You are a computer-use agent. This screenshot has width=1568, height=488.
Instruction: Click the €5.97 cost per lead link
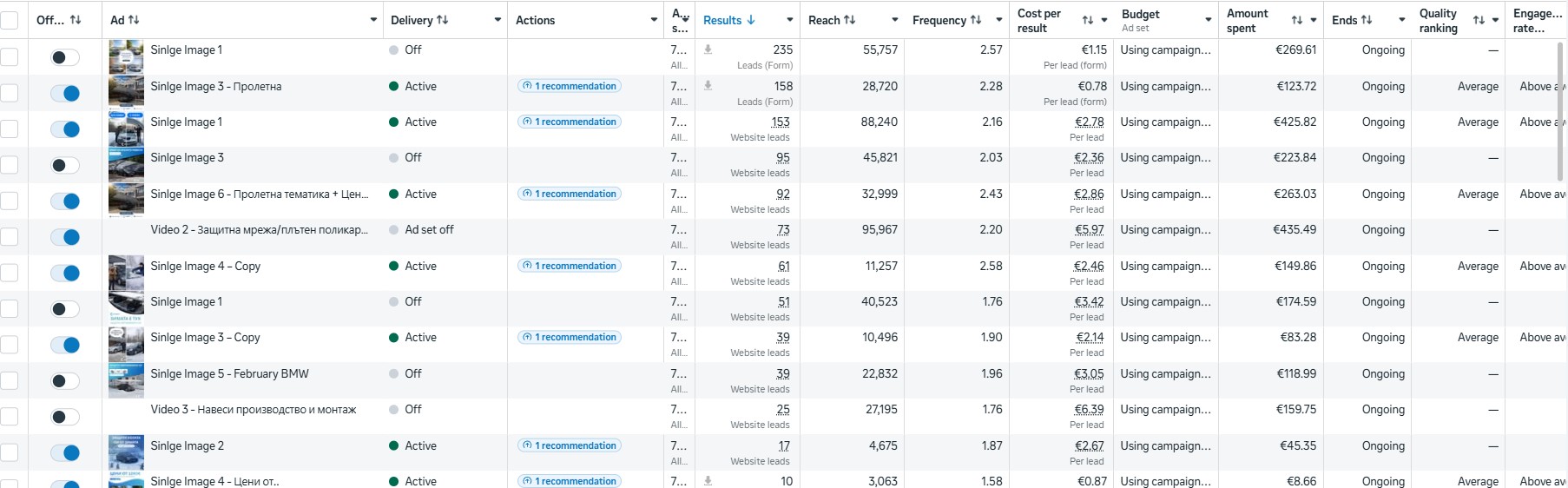1089,230
